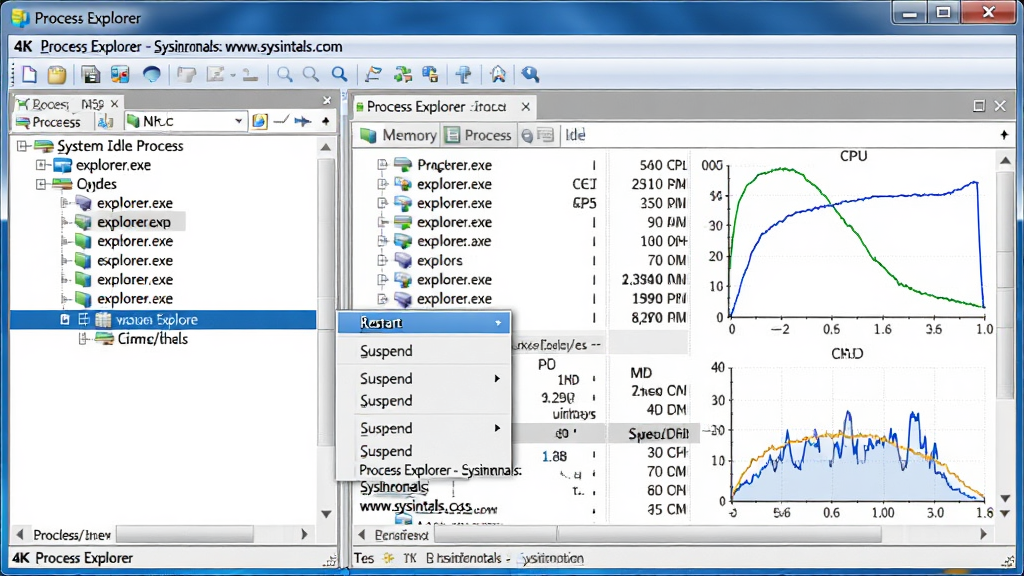Click the small chart icon after Process button
Viewport: 1024px width, 576px height.
105,122
